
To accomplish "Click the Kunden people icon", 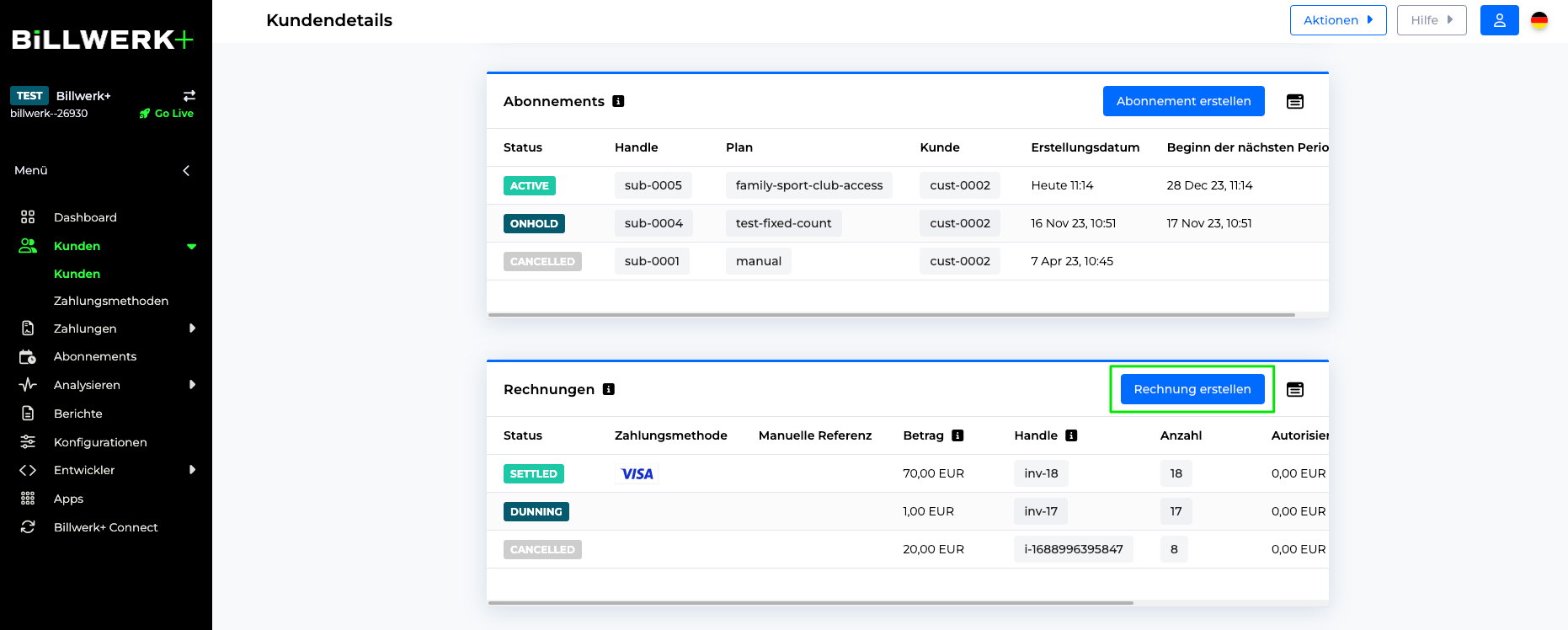I will tap(28, 246).
